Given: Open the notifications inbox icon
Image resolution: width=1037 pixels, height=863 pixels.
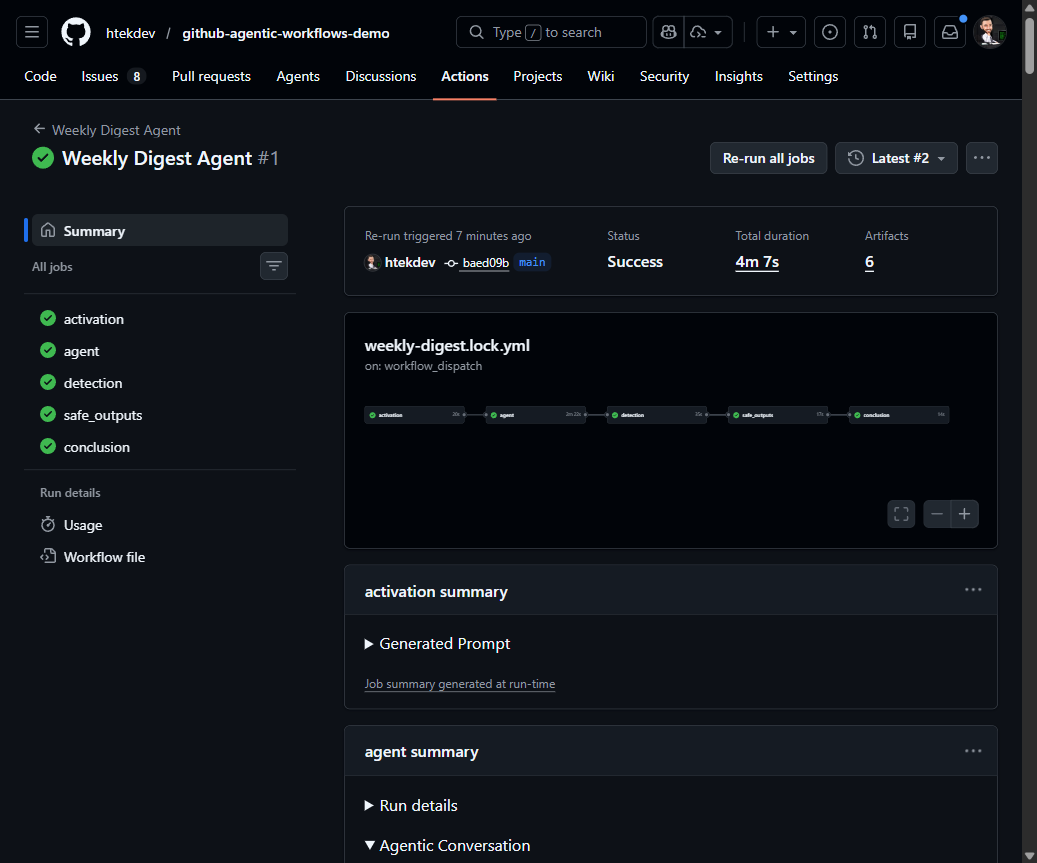Looking at the screenshot, I should [x=949, y=31].
